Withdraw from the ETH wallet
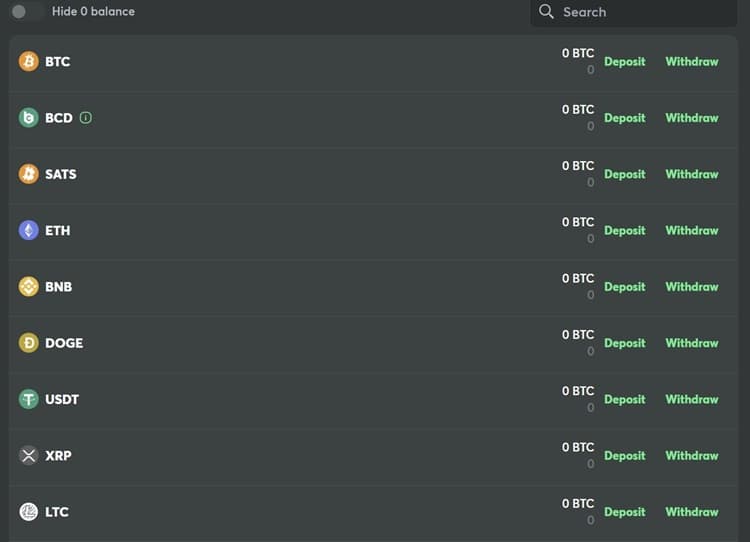Image resolution: width=750 pixels, height=542 pixels. coord(692,230)
